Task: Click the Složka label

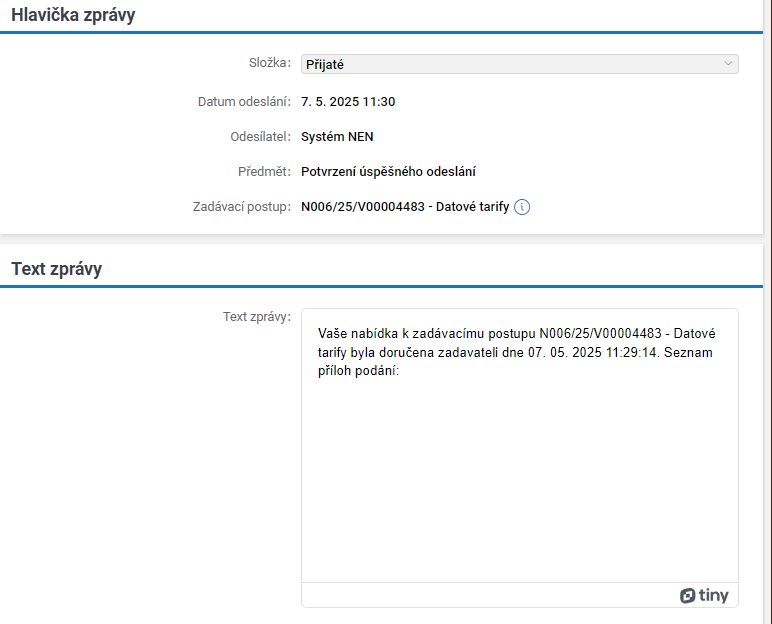Action: [x=270, y=63]
